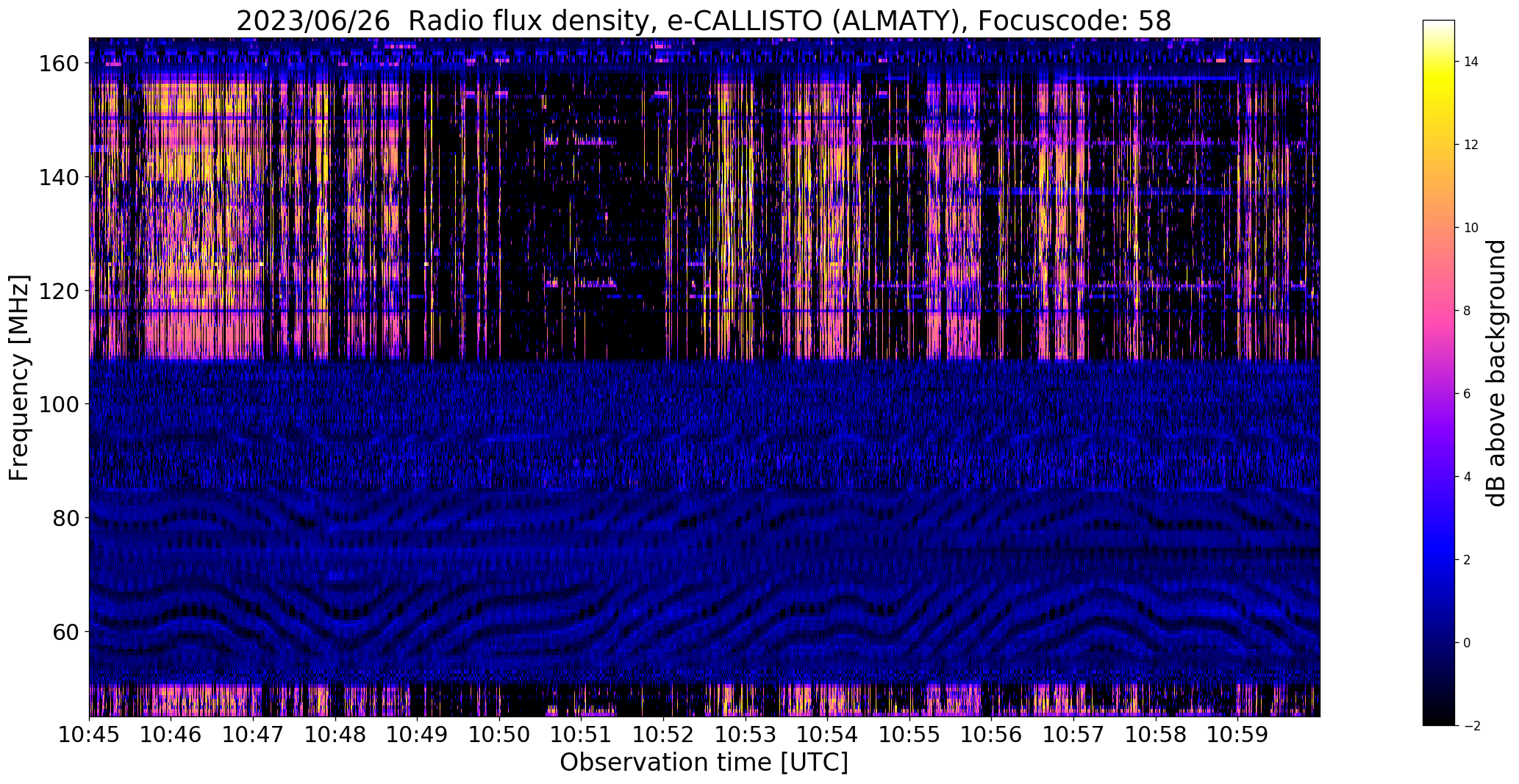Viewport: 1519px width, 784px height.
Task: Click the colorbar tick value 2
Action: coord(1467,560)
